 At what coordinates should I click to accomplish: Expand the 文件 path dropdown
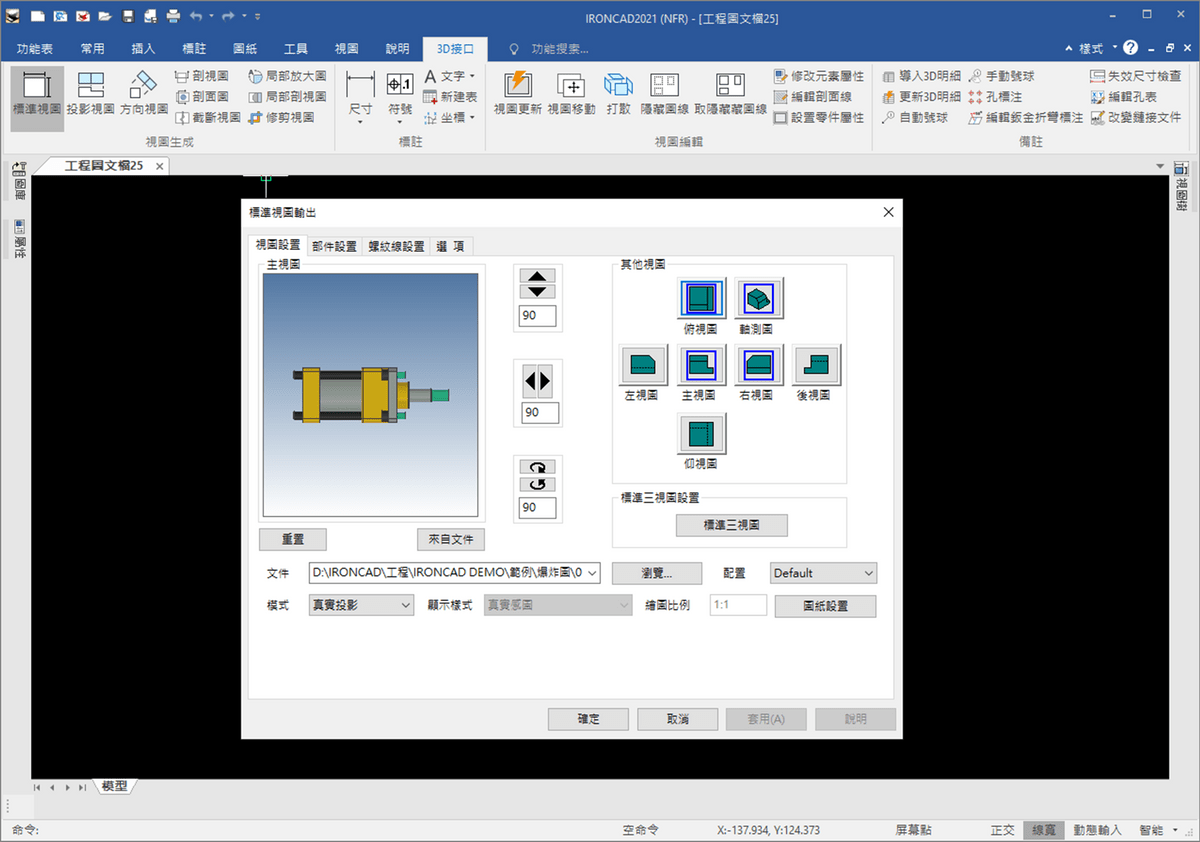(592, 573)
